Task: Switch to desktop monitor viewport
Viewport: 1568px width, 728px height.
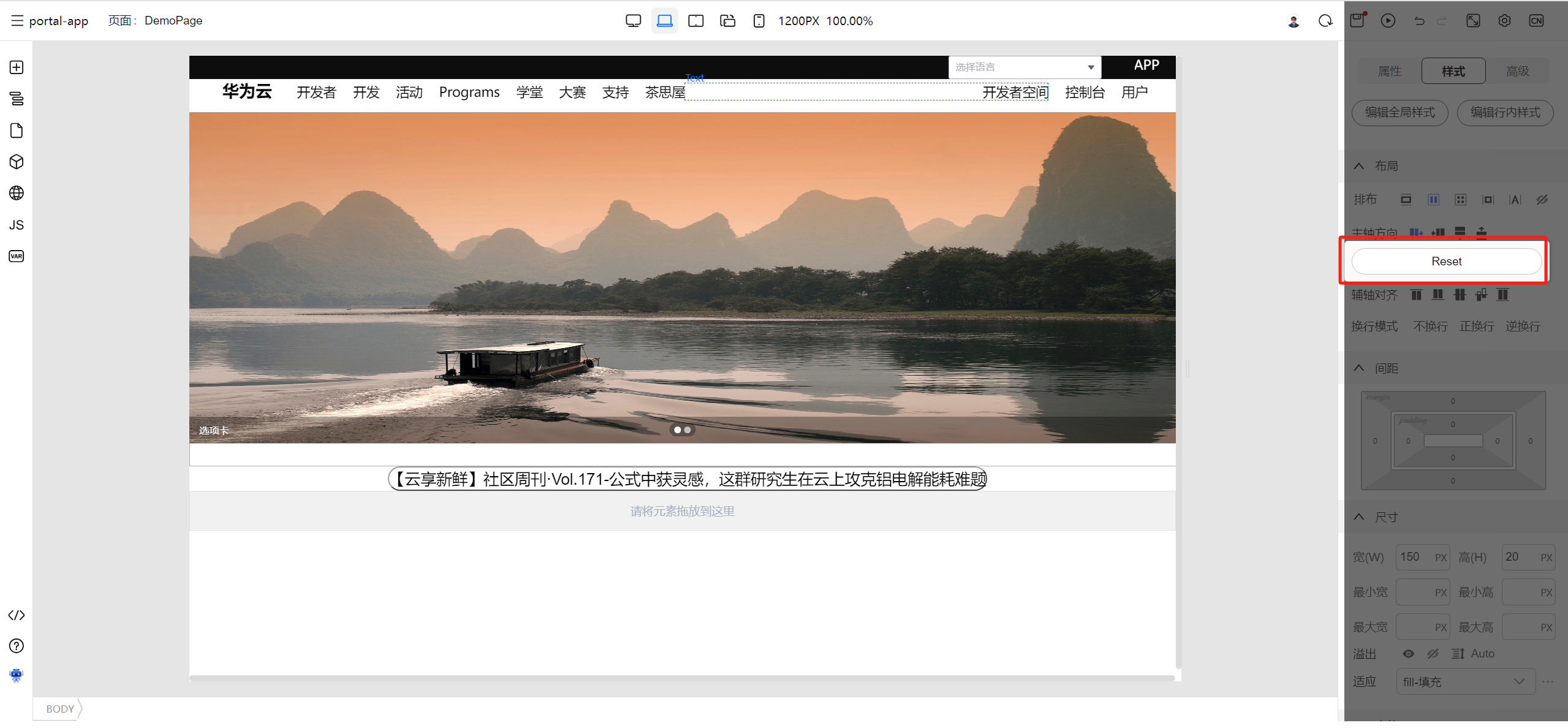Action: tap(633, 21)
